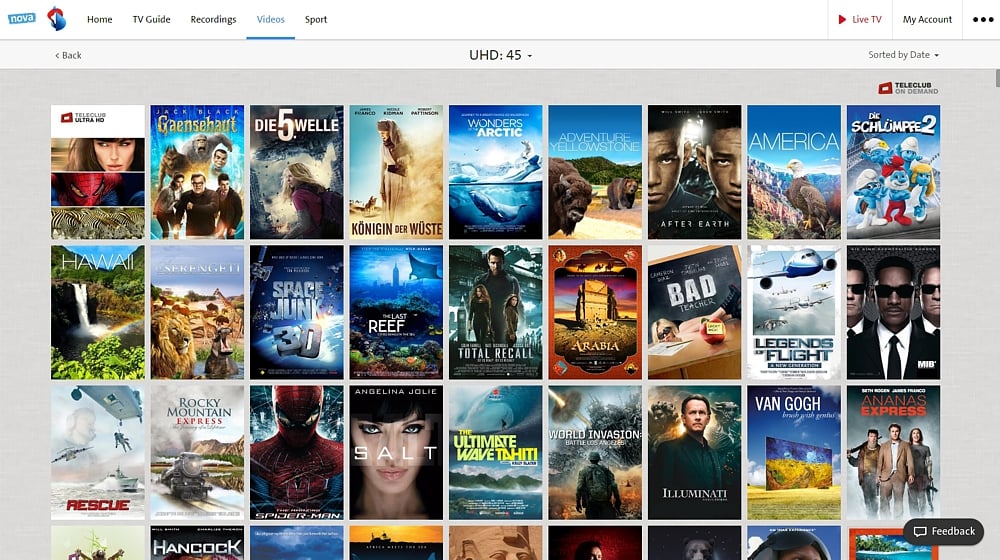Open the Rescue poster
Viewport: 1000px width, 560px height.
[98, 452]
